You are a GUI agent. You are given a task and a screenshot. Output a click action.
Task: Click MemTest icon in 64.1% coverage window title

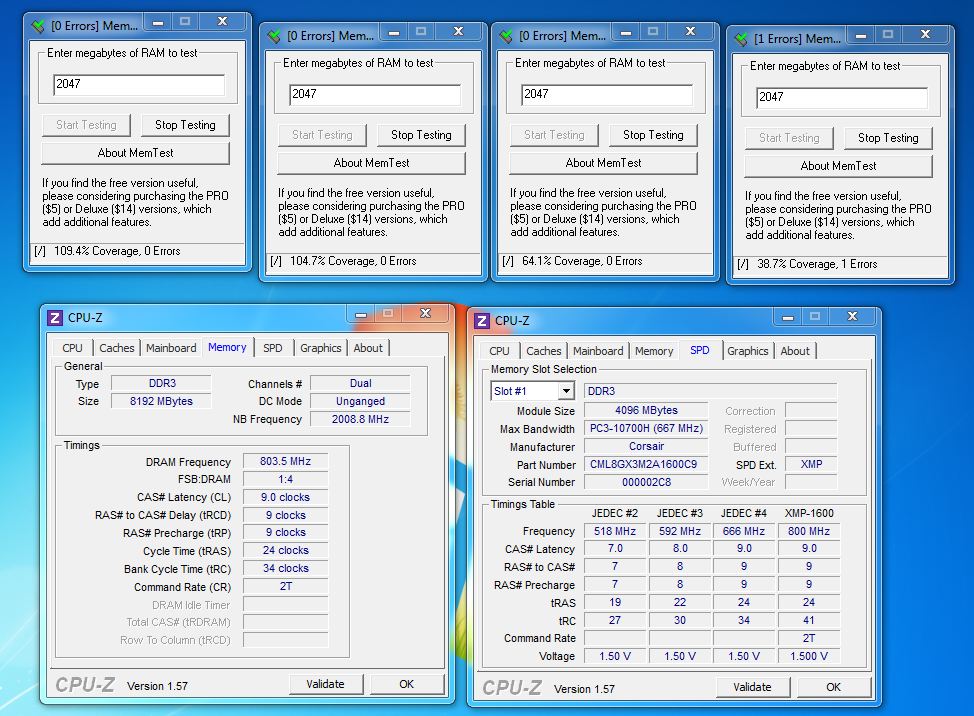tap(506, 35)
